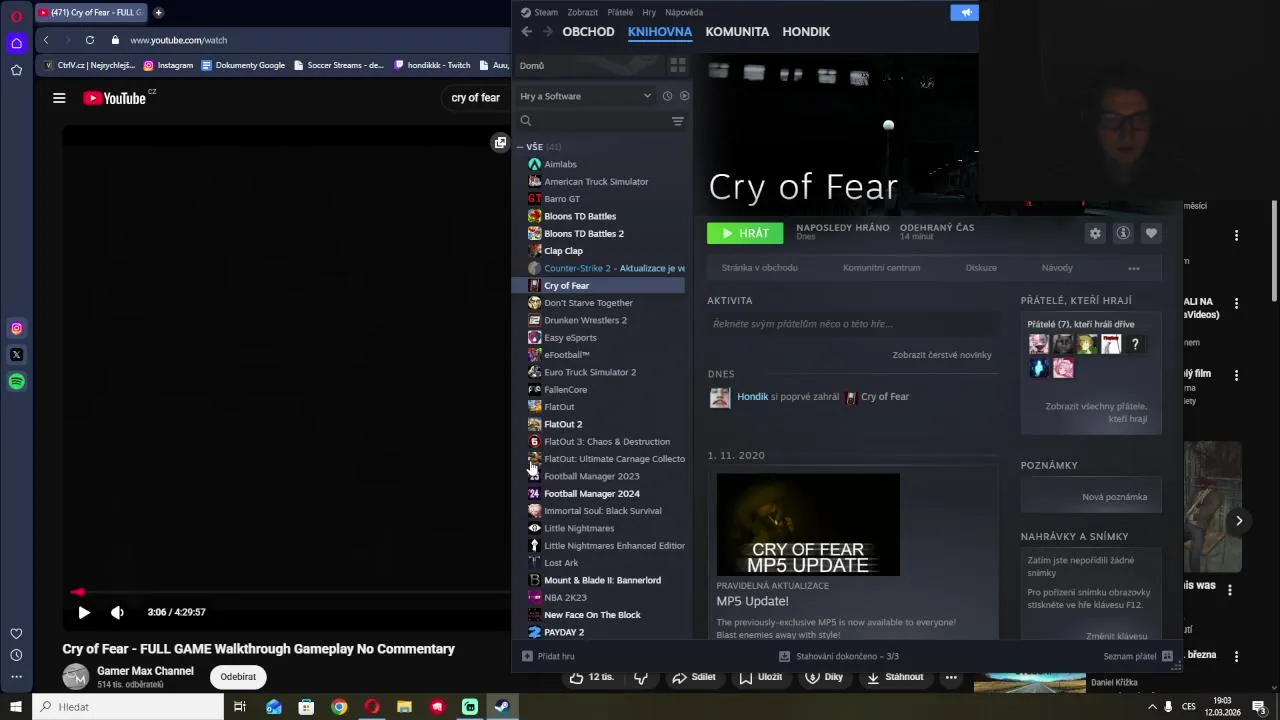The height and width of the screenshot is (720, 1280).
Task: Switch to the KOMUNITA tab
Action: (x=737, y=32)
